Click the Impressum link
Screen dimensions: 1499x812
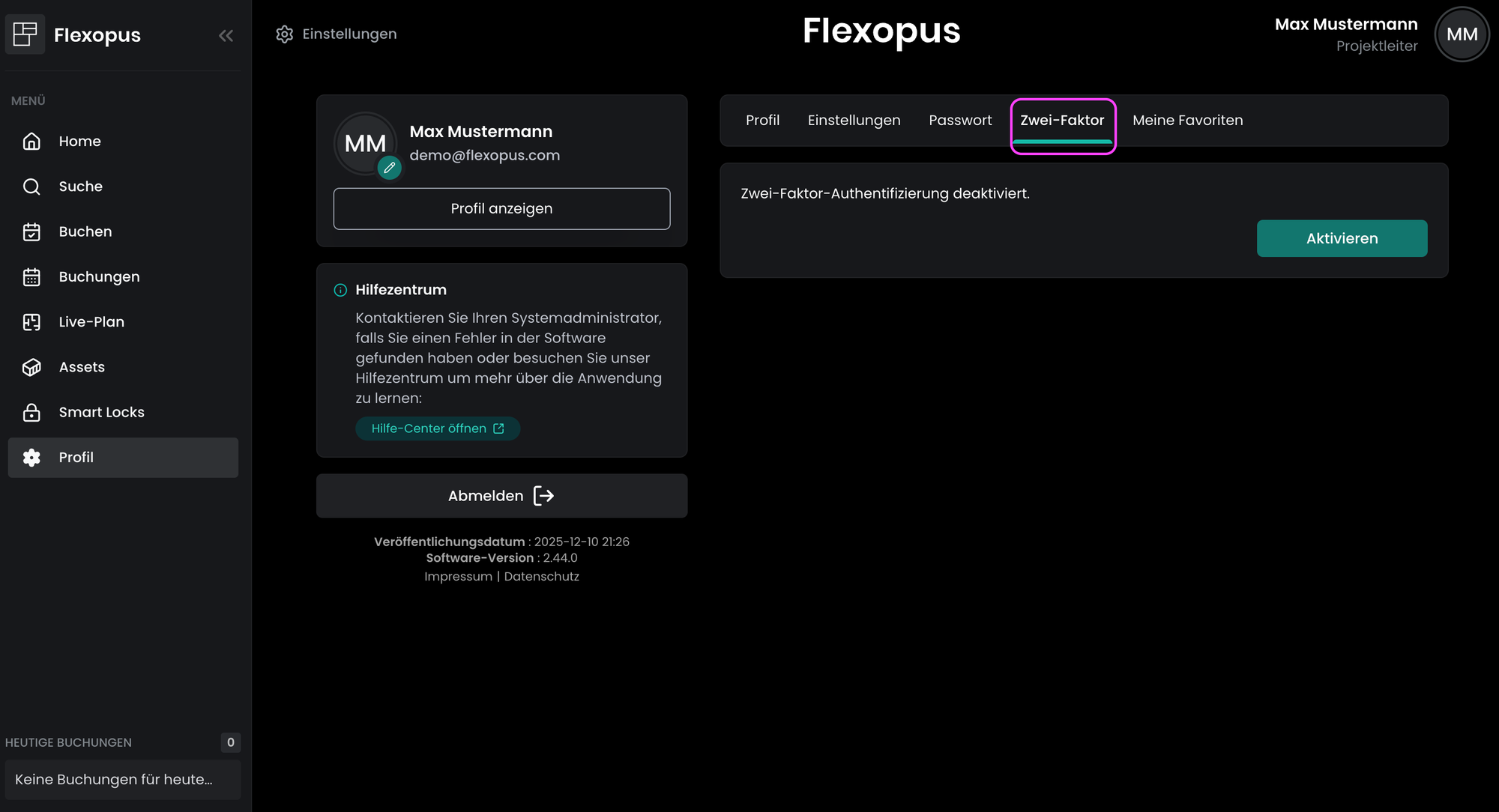point(458,577)
